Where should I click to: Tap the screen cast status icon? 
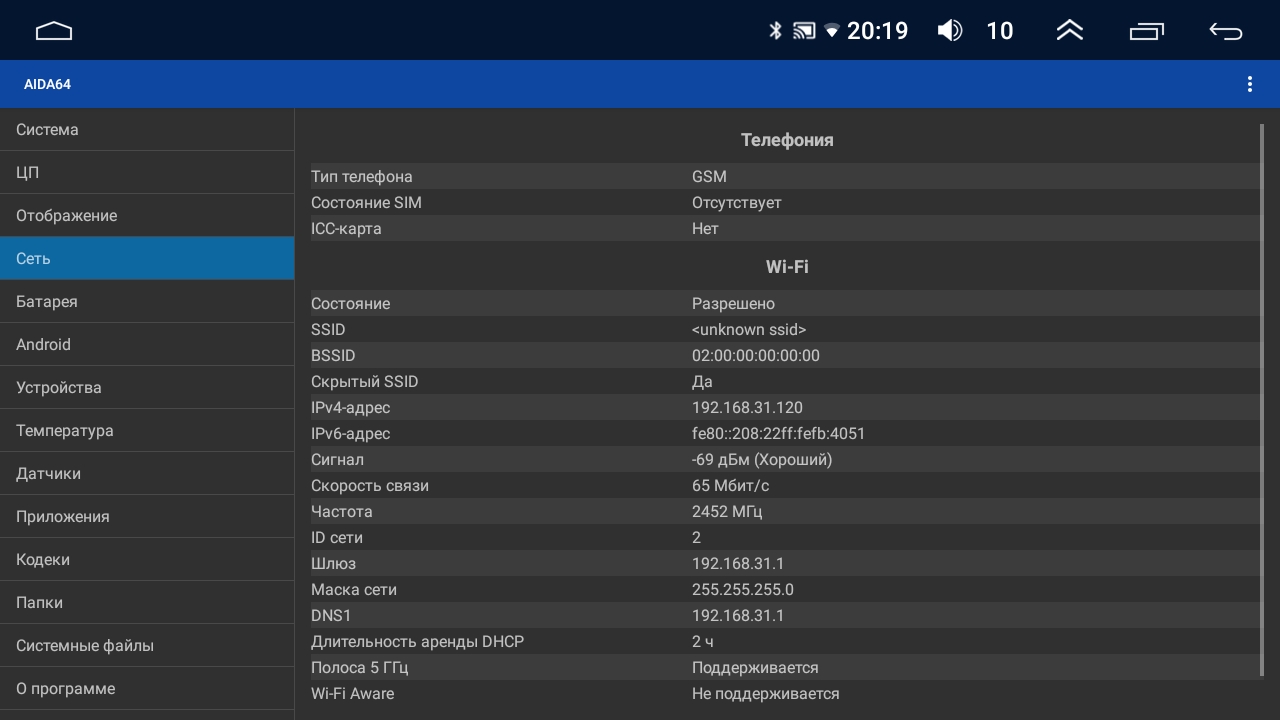click(804, 31)
